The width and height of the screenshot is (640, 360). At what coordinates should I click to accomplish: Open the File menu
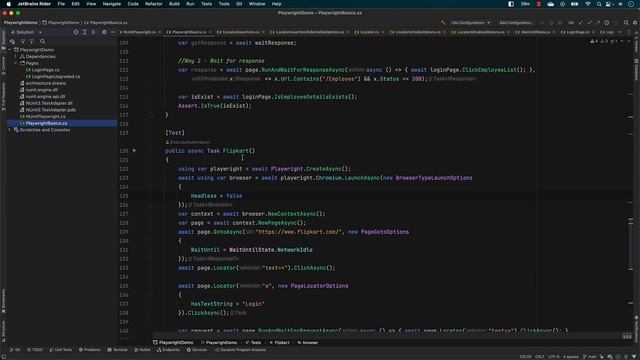[61, 4]
